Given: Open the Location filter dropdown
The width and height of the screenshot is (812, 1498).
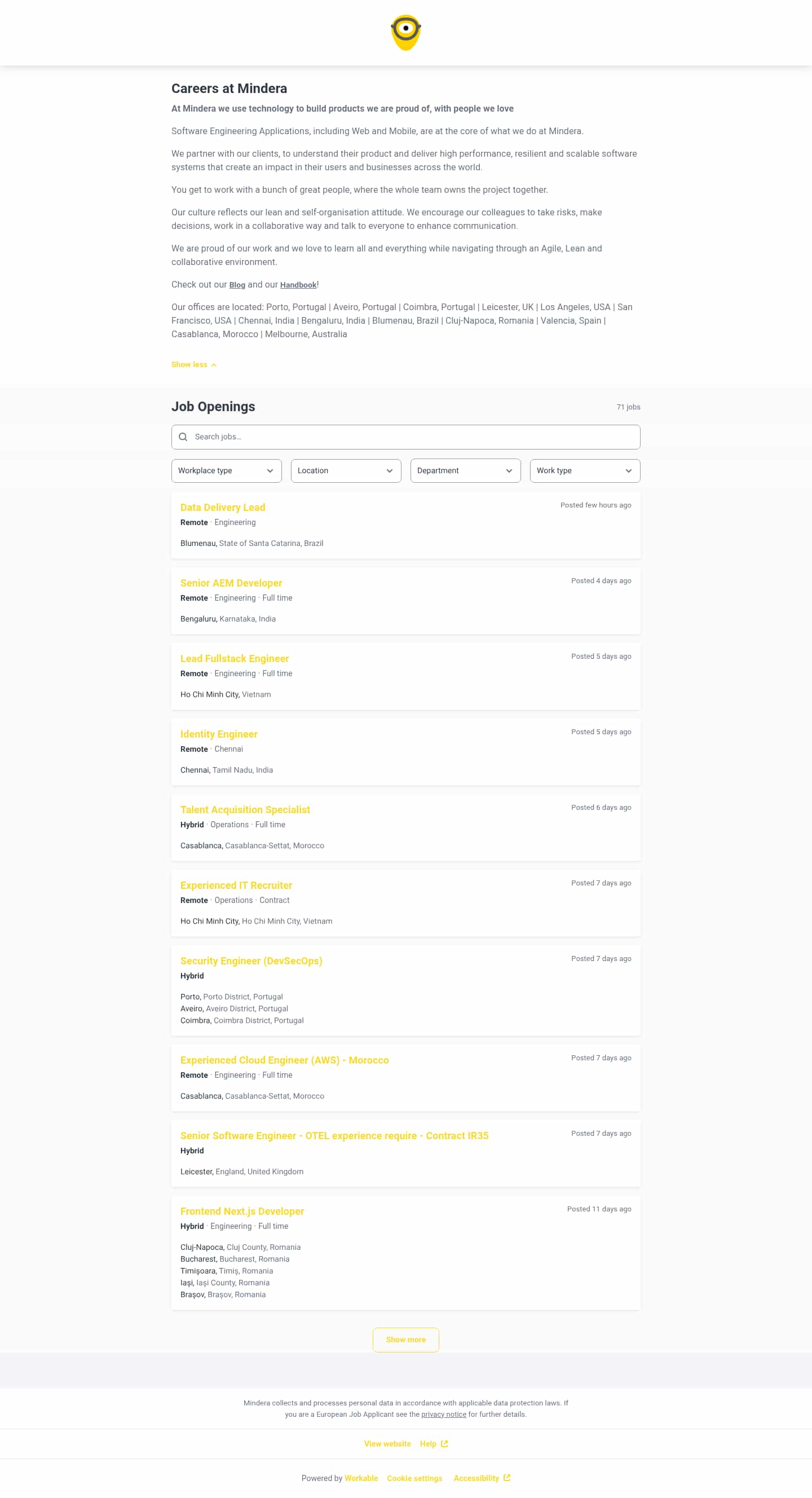Looking at the screenshot, I should tap(346, 471).
